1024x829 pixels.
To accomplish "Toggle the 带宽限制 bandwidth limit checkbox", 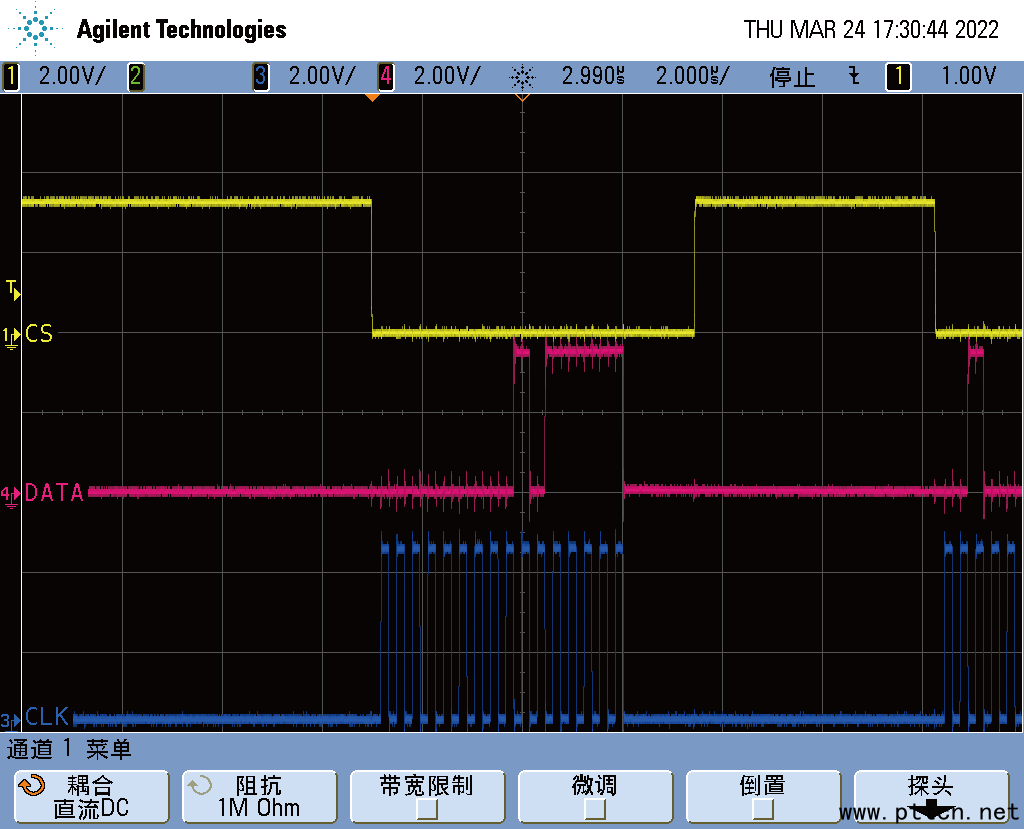I will point(427,809).
